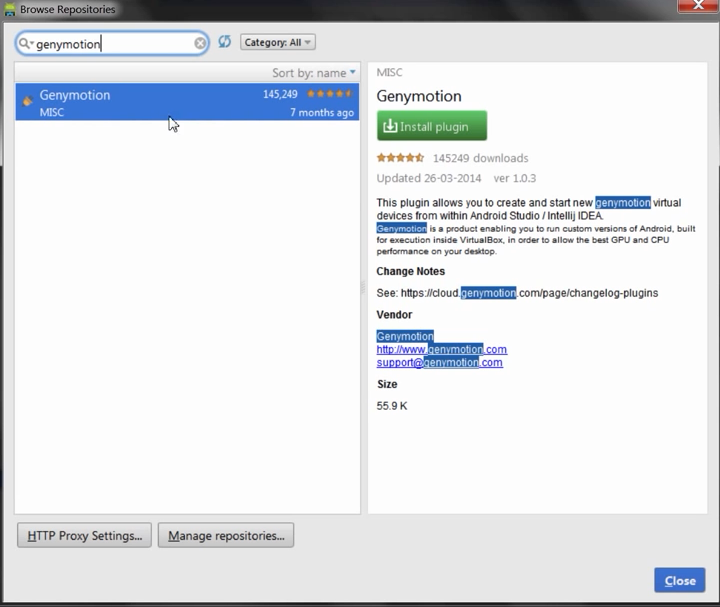
Task: Click the Android icon in title bar
Action: click(x=10, y=9)
